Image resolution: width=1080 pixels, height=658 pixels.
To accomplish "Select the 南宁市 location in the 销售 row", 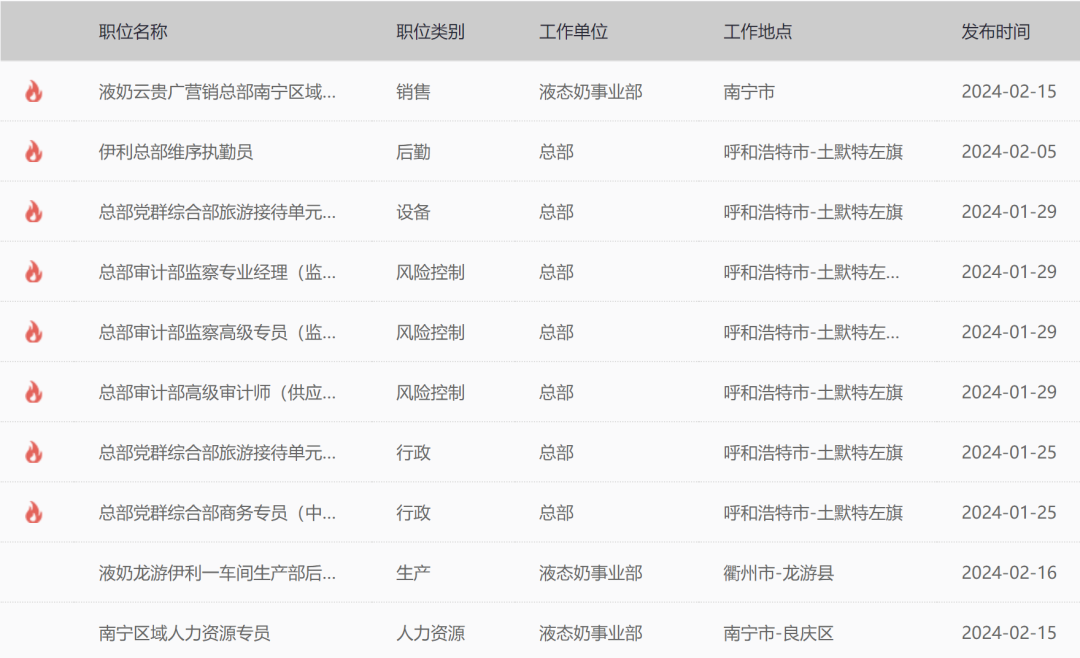I will coord(749,92).
